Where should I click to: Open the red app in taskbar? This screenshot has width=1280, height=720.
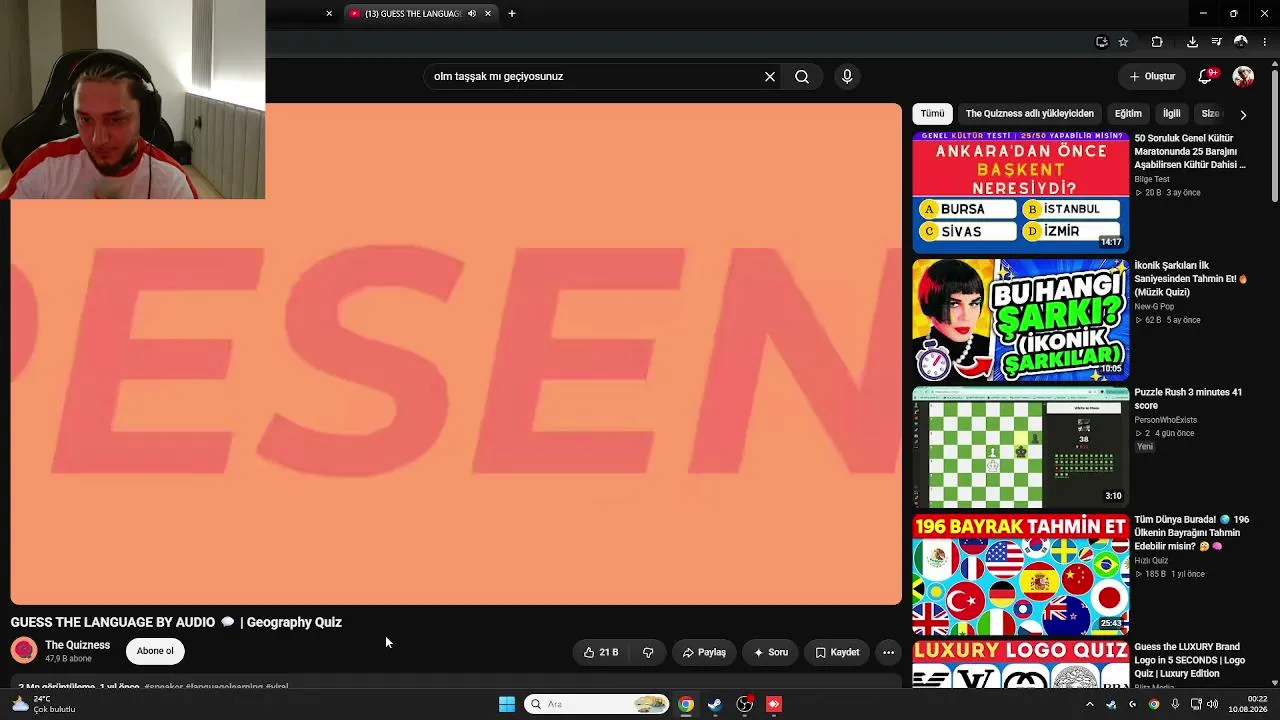click(774, 704)
